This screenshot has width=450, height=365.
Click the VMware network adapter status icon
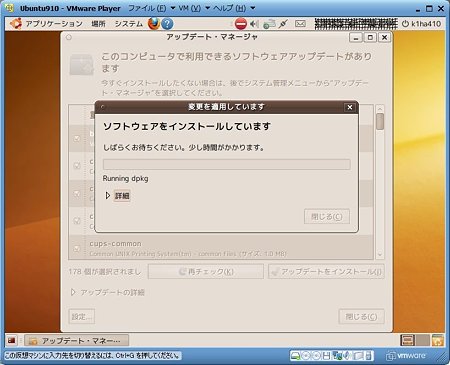coord(337,356)
